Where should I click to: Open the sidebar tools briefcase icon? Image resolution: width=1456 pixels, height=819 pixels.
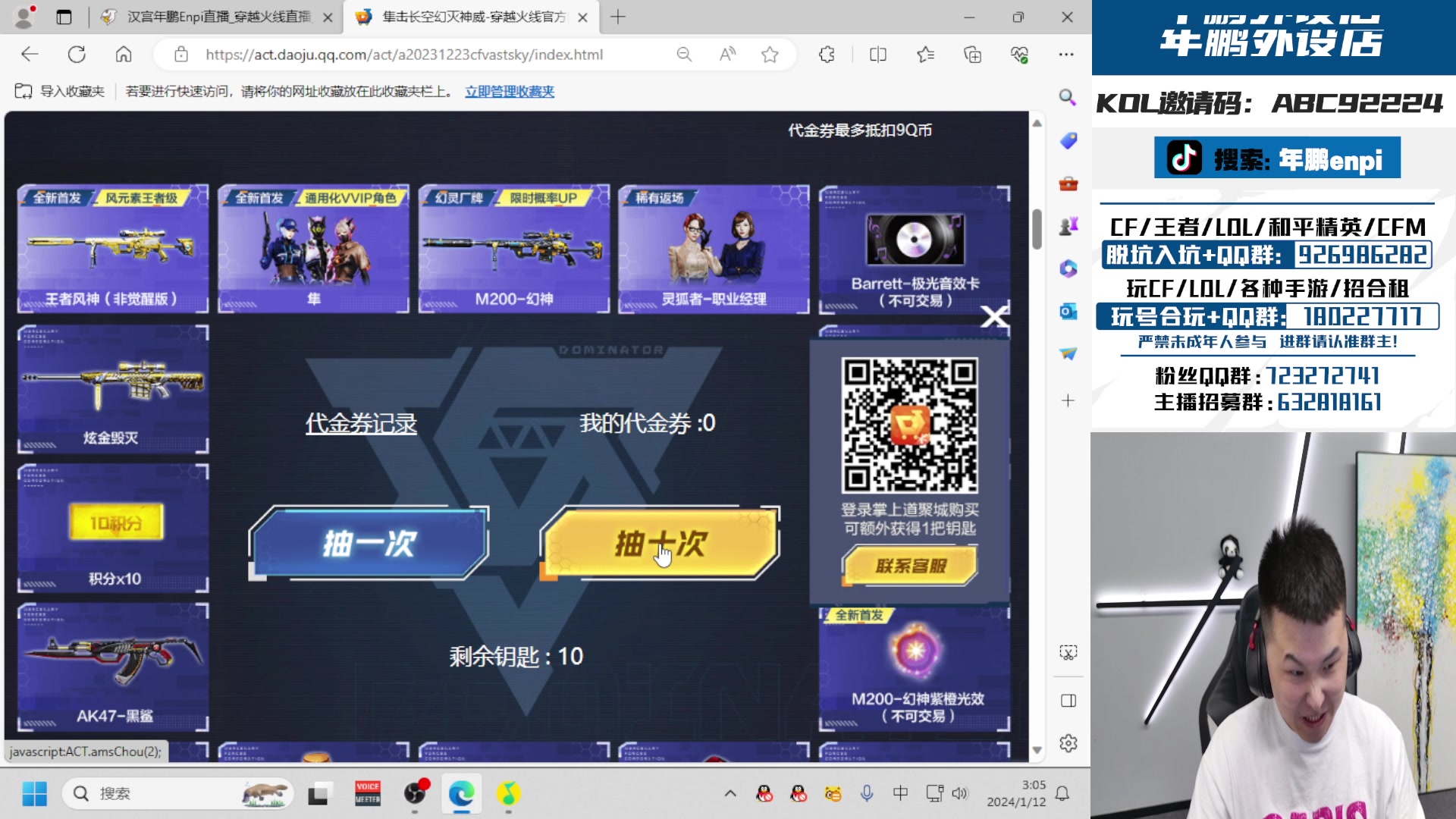coord(1068,184)
